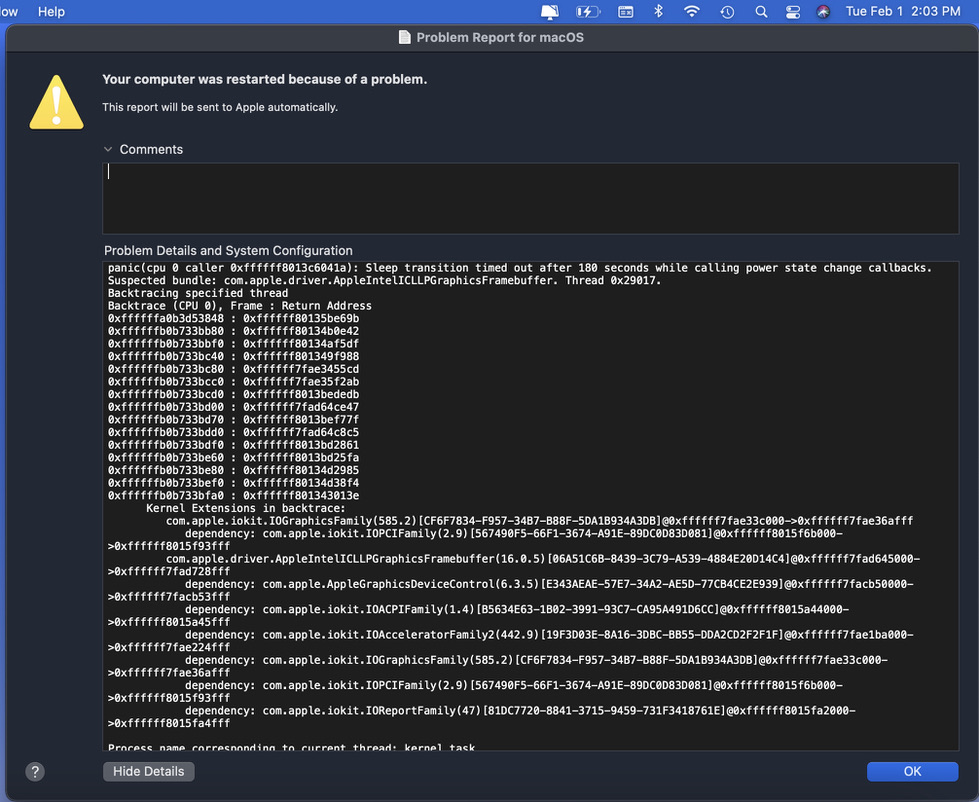
Task: Open the keyboard input menu bar icon
Action: [x=626, y=11]
